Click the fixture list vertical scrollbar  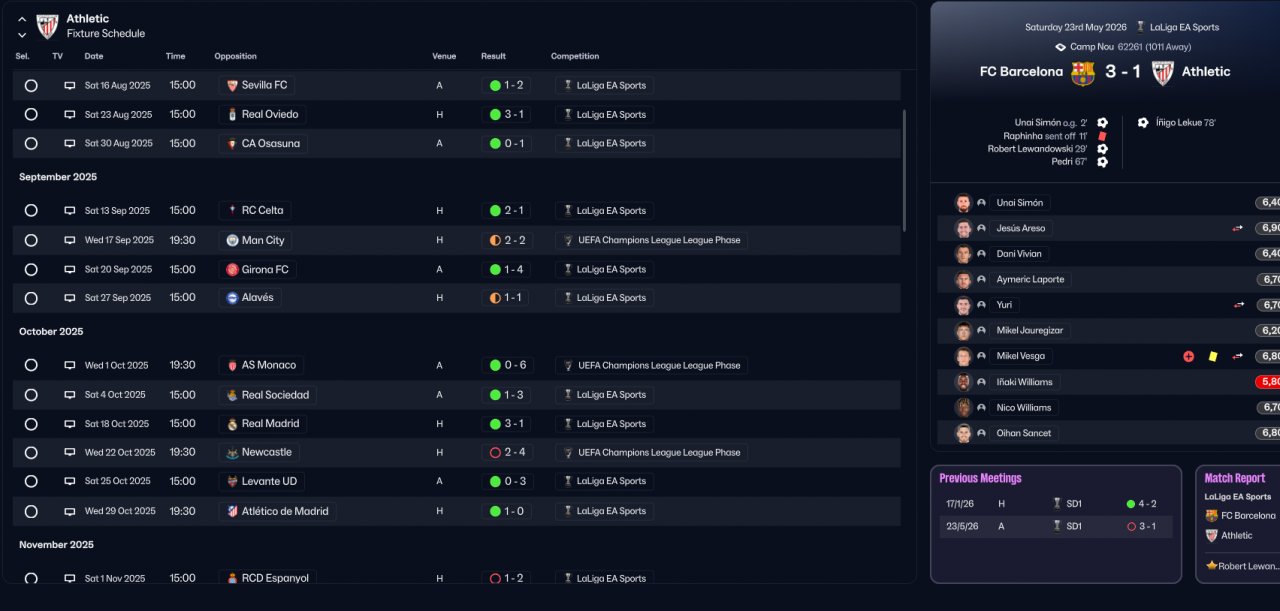tap(904, 171)
